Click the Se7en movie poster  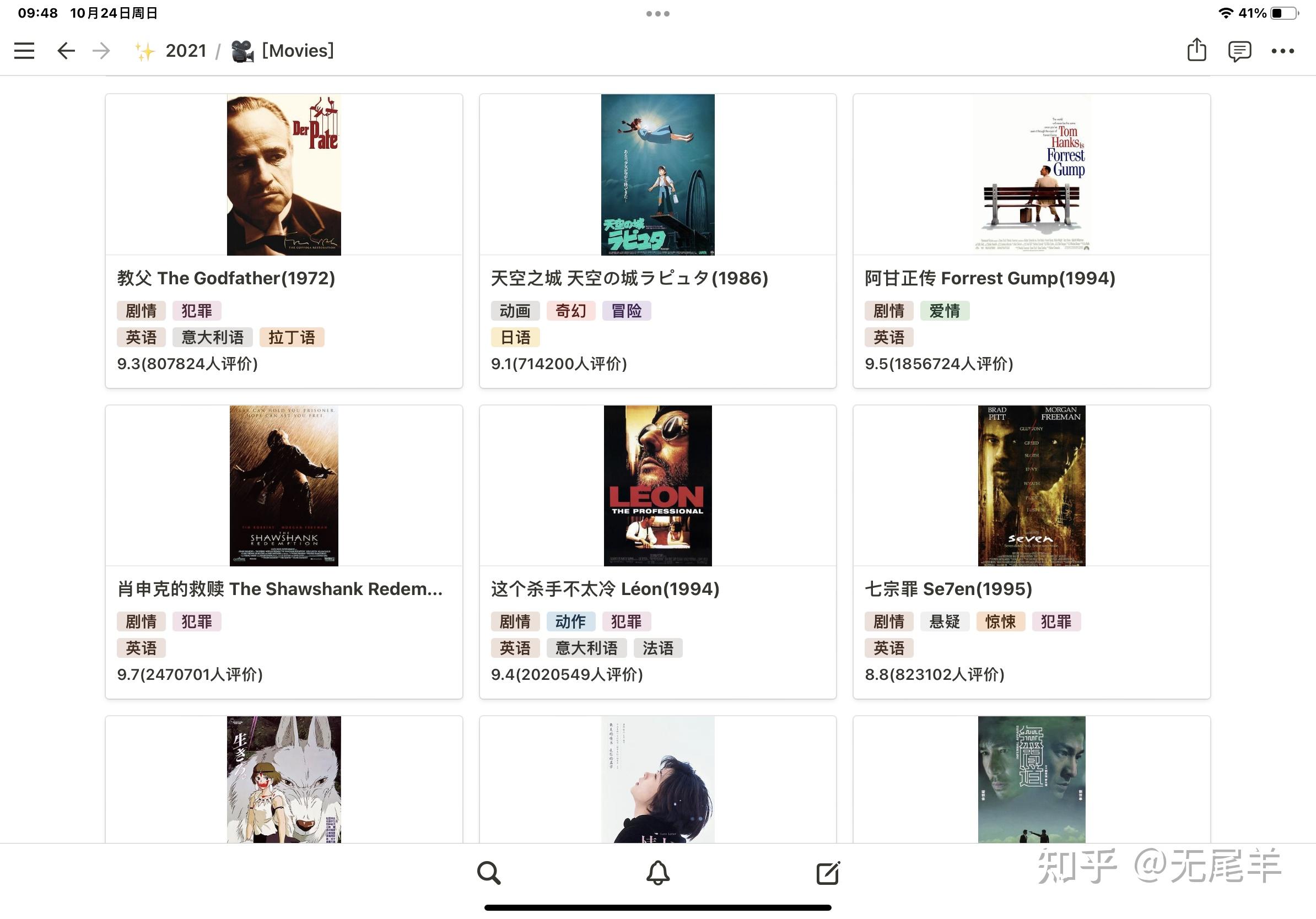click(x=1032, y=485)
